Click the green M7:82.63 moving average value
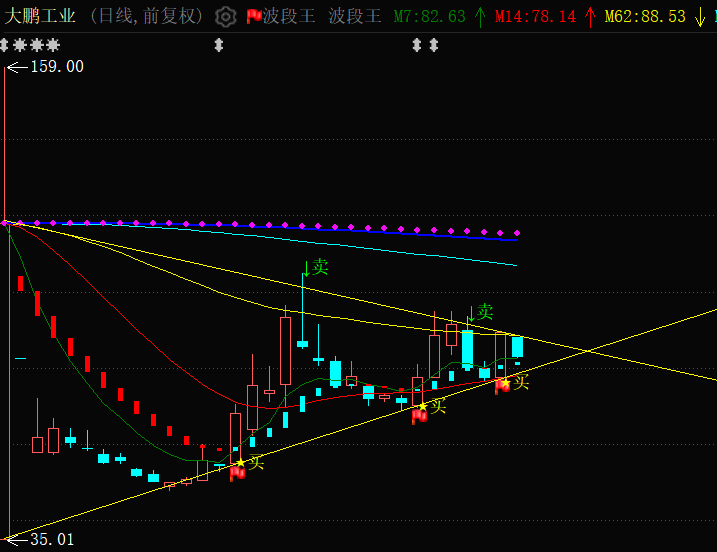717x552 pixels. click(429, 17)
